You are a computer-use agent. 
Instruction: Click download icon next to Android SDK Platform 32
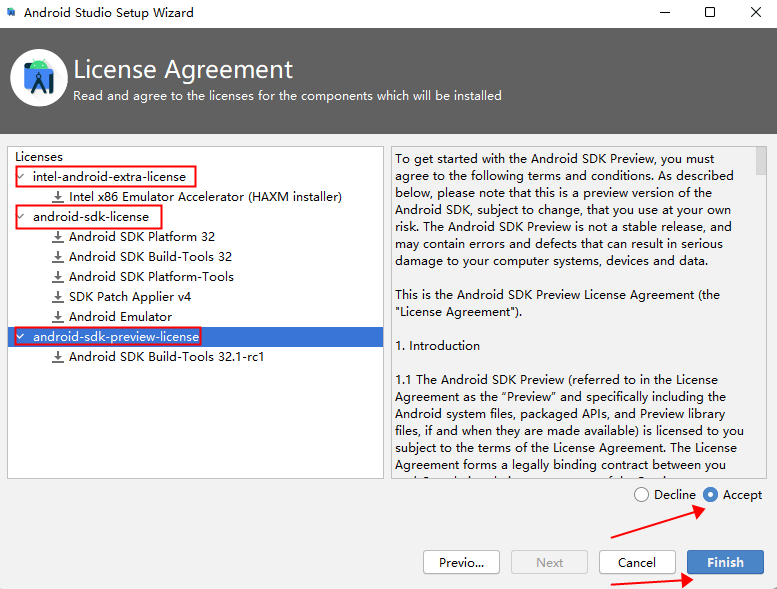pyautogui.click(x=58, y=237)
